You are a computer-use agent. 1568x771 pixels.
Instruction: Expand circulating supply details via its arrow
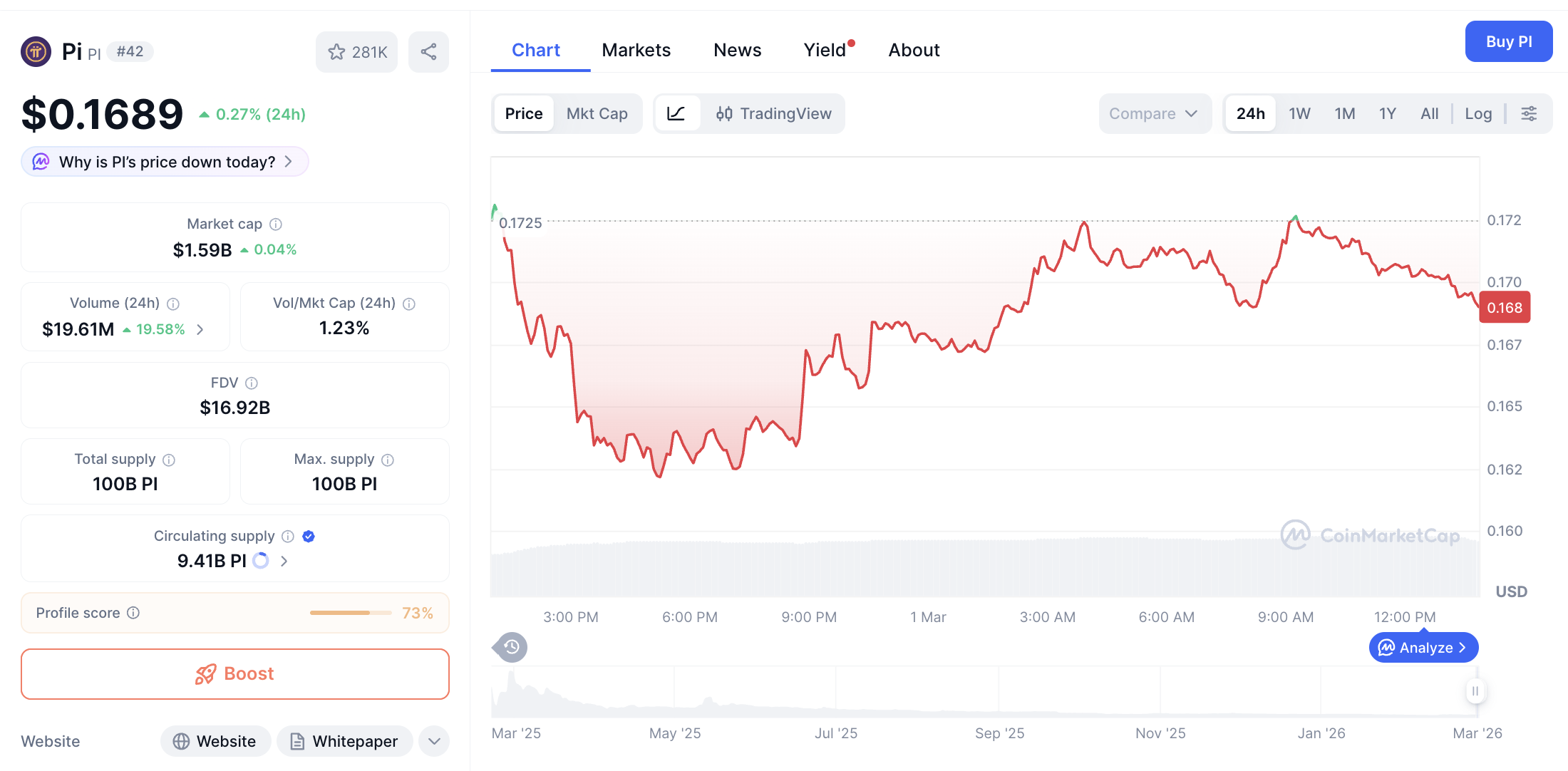click(284, 561)
